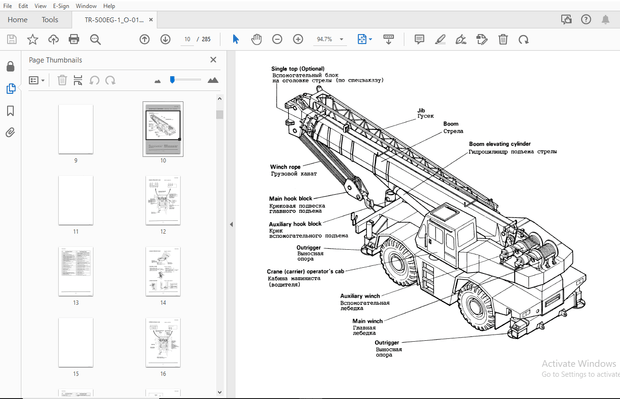620x399 pixels.
Task: Delete pages with thumbnails panel trash icon
Action: (62, 80)
